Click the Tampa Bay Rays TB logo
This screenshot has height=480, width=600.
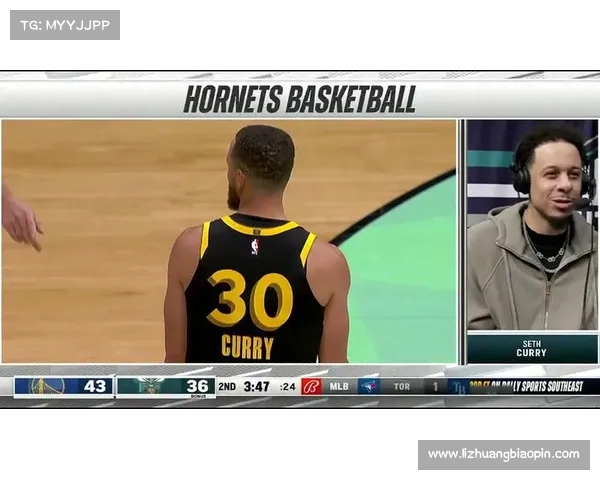coord(458,387)
